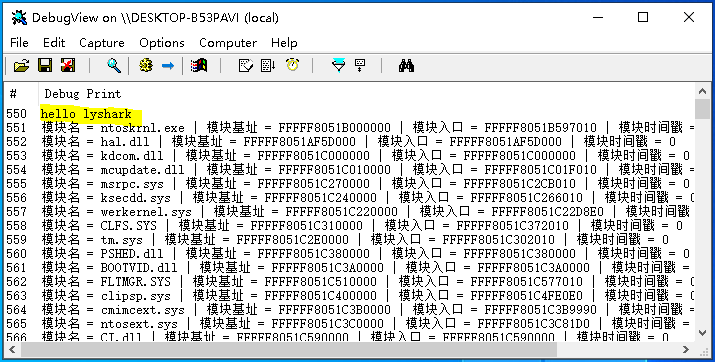This screenshot has width=715, height=362.
Task: Select the cmimcext.sys row 564
Action: coord(350,310)
